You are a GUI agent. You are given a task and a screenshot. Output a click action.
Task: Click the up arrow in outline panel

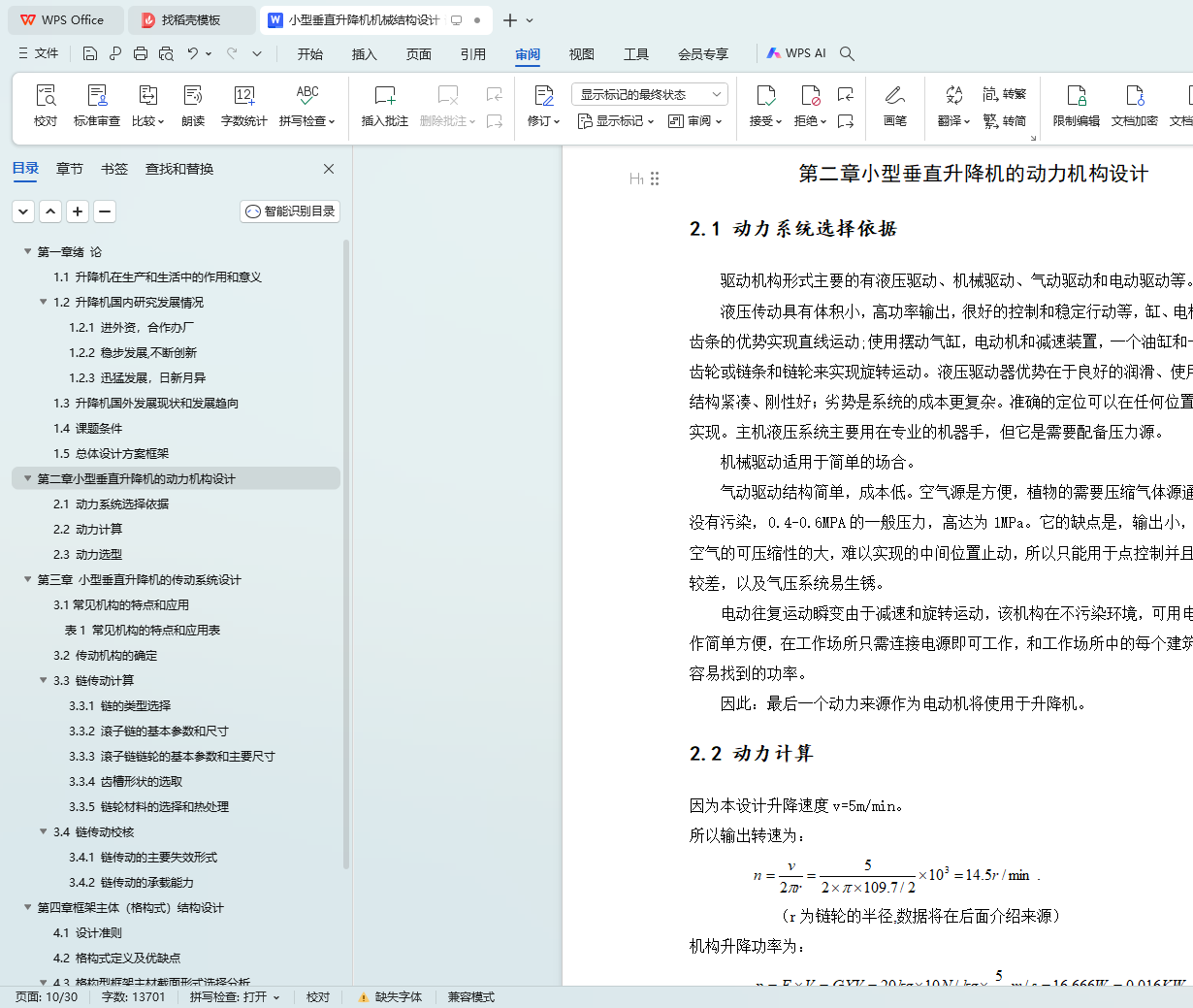tap(50, 211)
